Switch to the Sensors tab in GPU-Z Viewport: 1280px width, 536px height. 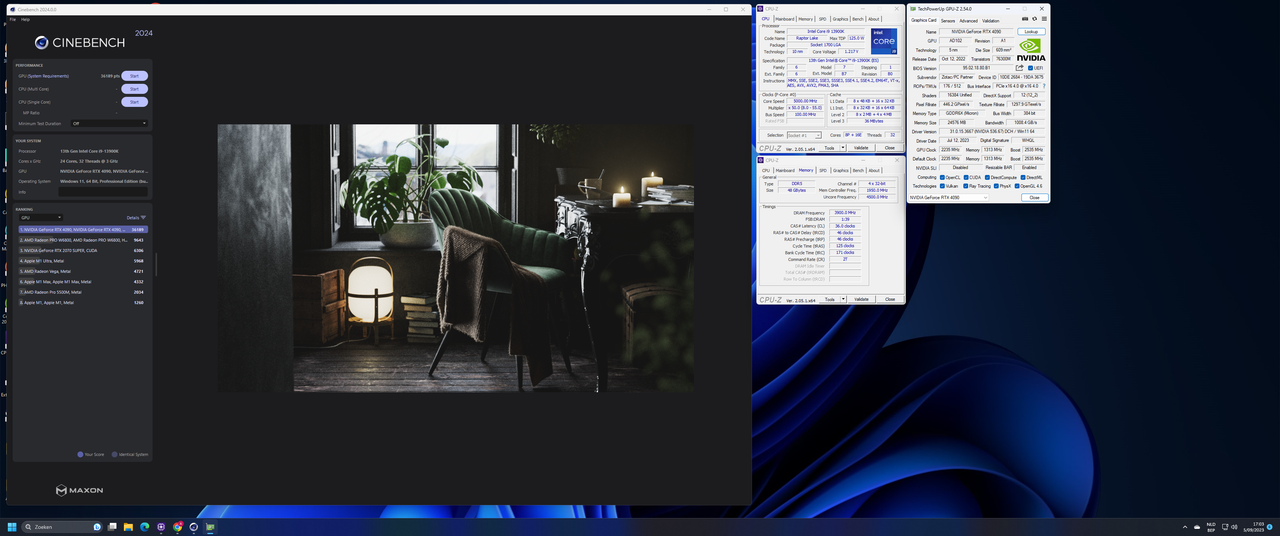click(947, 20)
